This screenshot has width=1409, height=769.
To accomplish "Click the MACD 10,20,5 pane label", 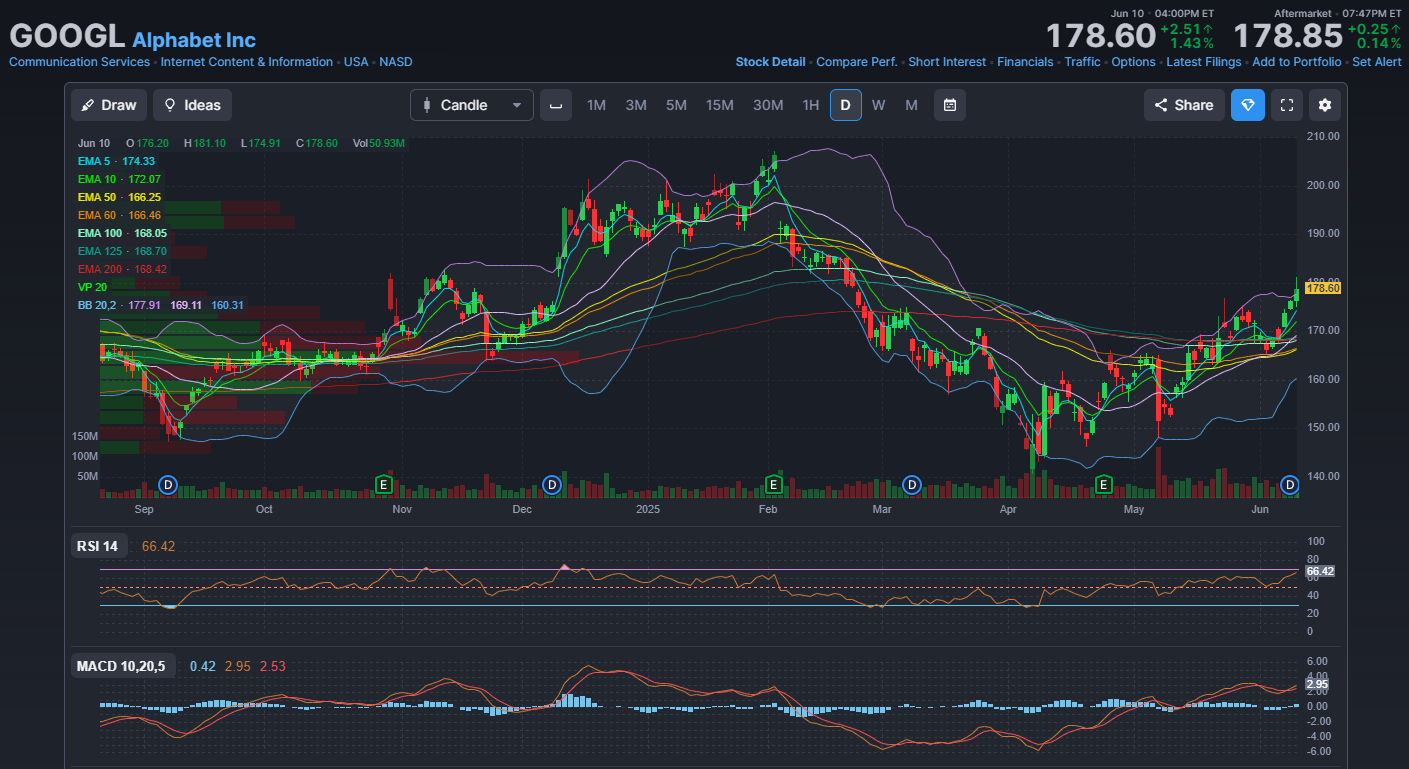I will [x=121, y=666].
